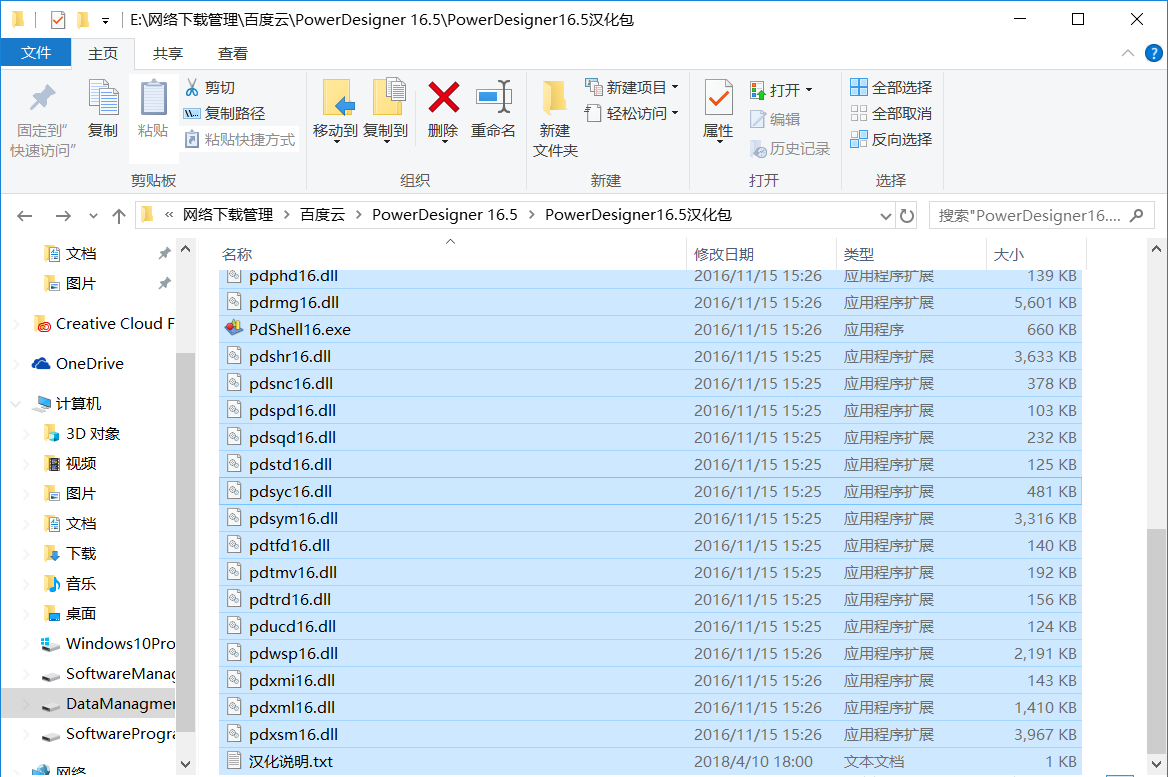Click Select none
The image size is (1168, 777).
[892, 113]
